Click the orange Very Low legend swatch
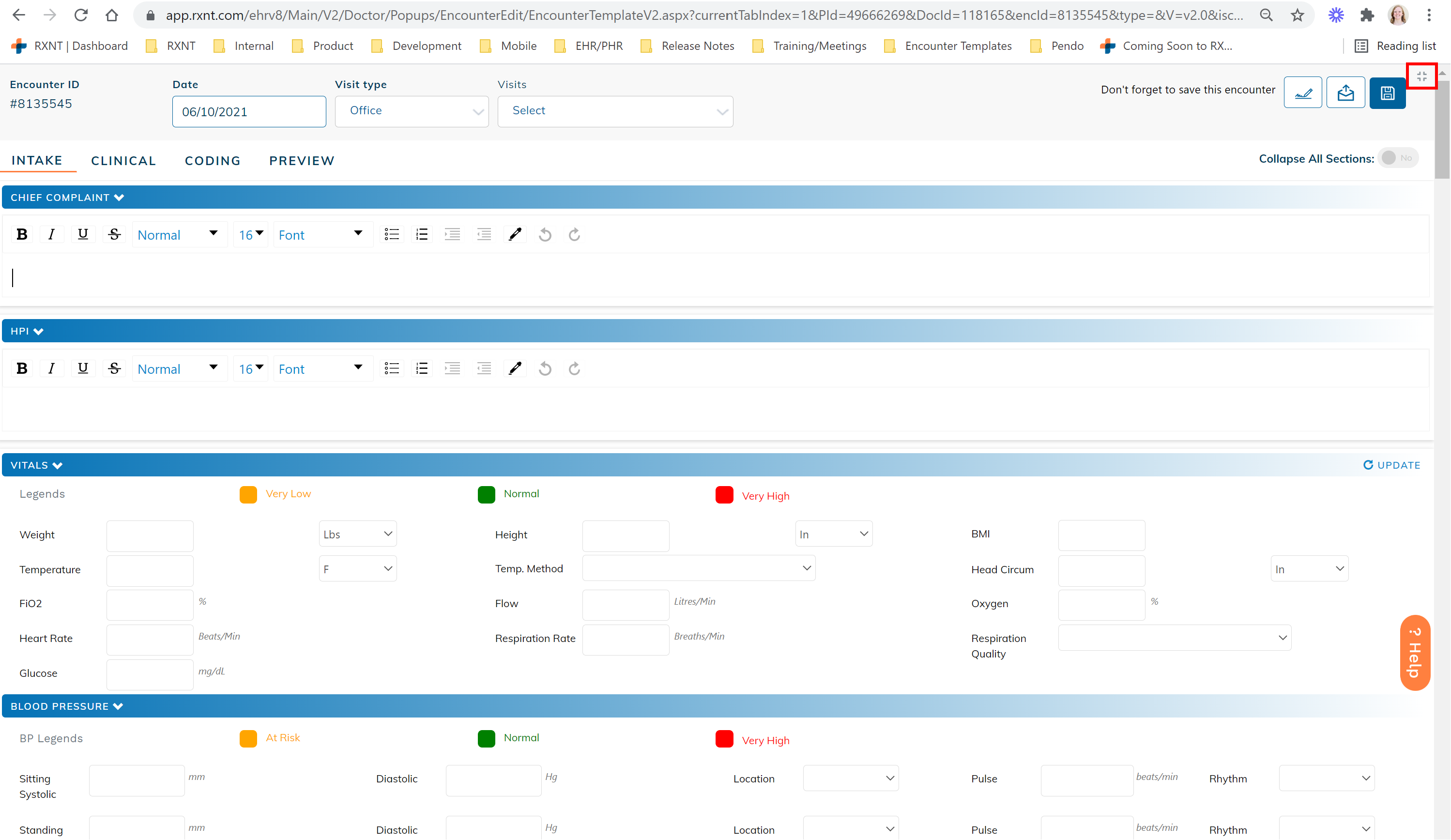The image size is (1451, 840). [248, 494]
